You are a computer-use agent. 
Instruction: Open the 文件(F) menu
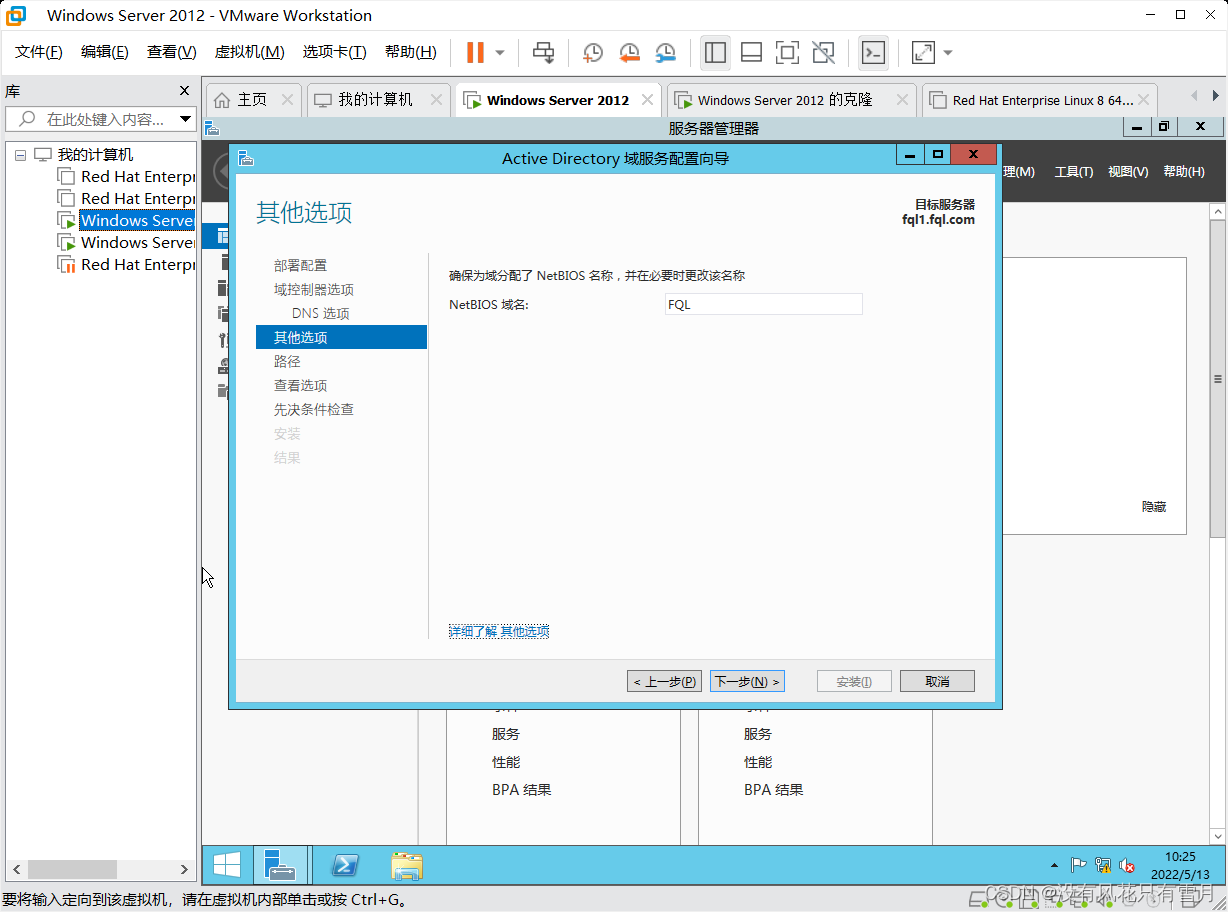[39, 52]
